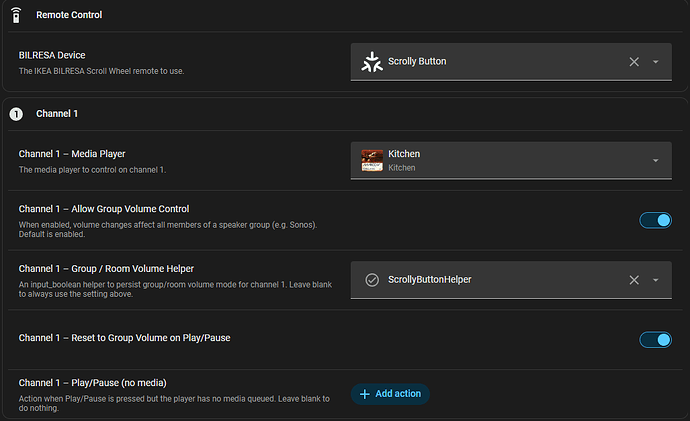Collapse the Remote Control section header
Image resolution: width=690 pixels, height=421 pixels.
[x=345, y=15]
